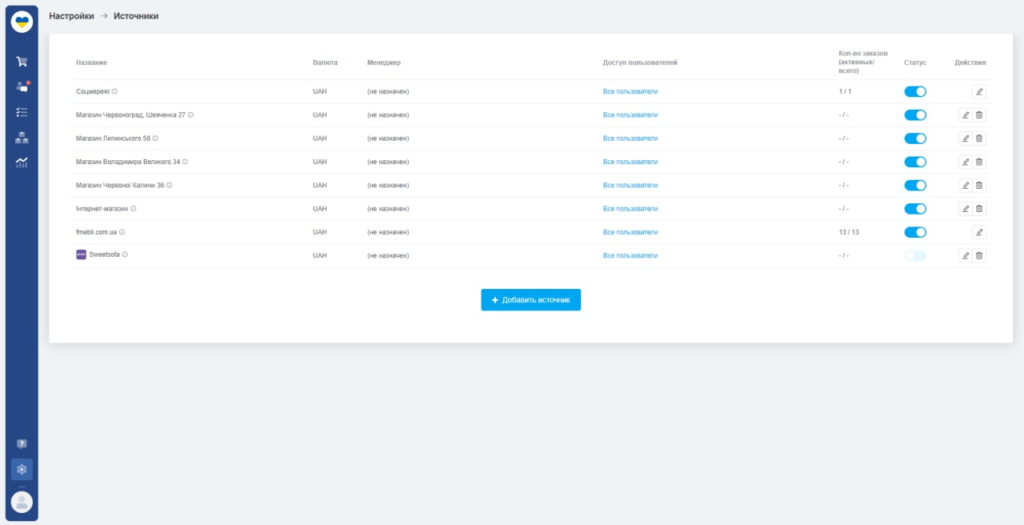Disable the Магазин Червоної Калини 36 toggle
The height and width of the screenshot is (525, 1024).
pyautogui.click(x=915, y=185)
